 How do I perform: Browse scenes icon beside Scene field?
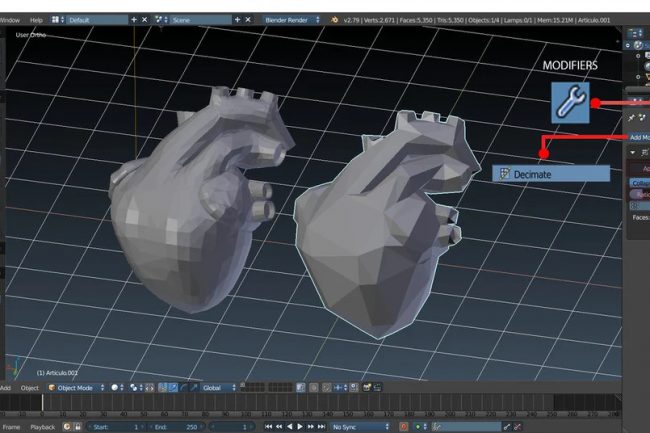point(161,19)
